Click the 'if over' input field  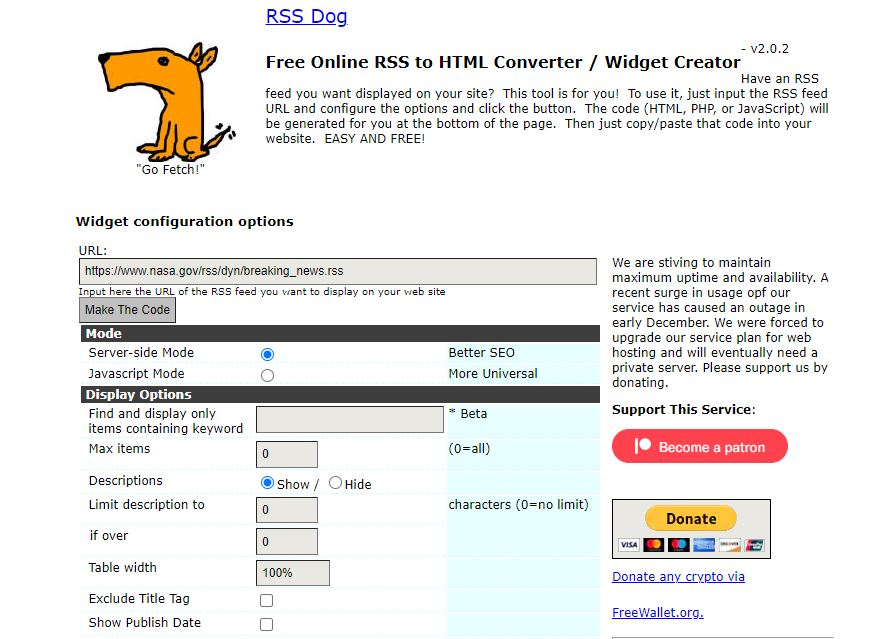click(x=286, y=542)
